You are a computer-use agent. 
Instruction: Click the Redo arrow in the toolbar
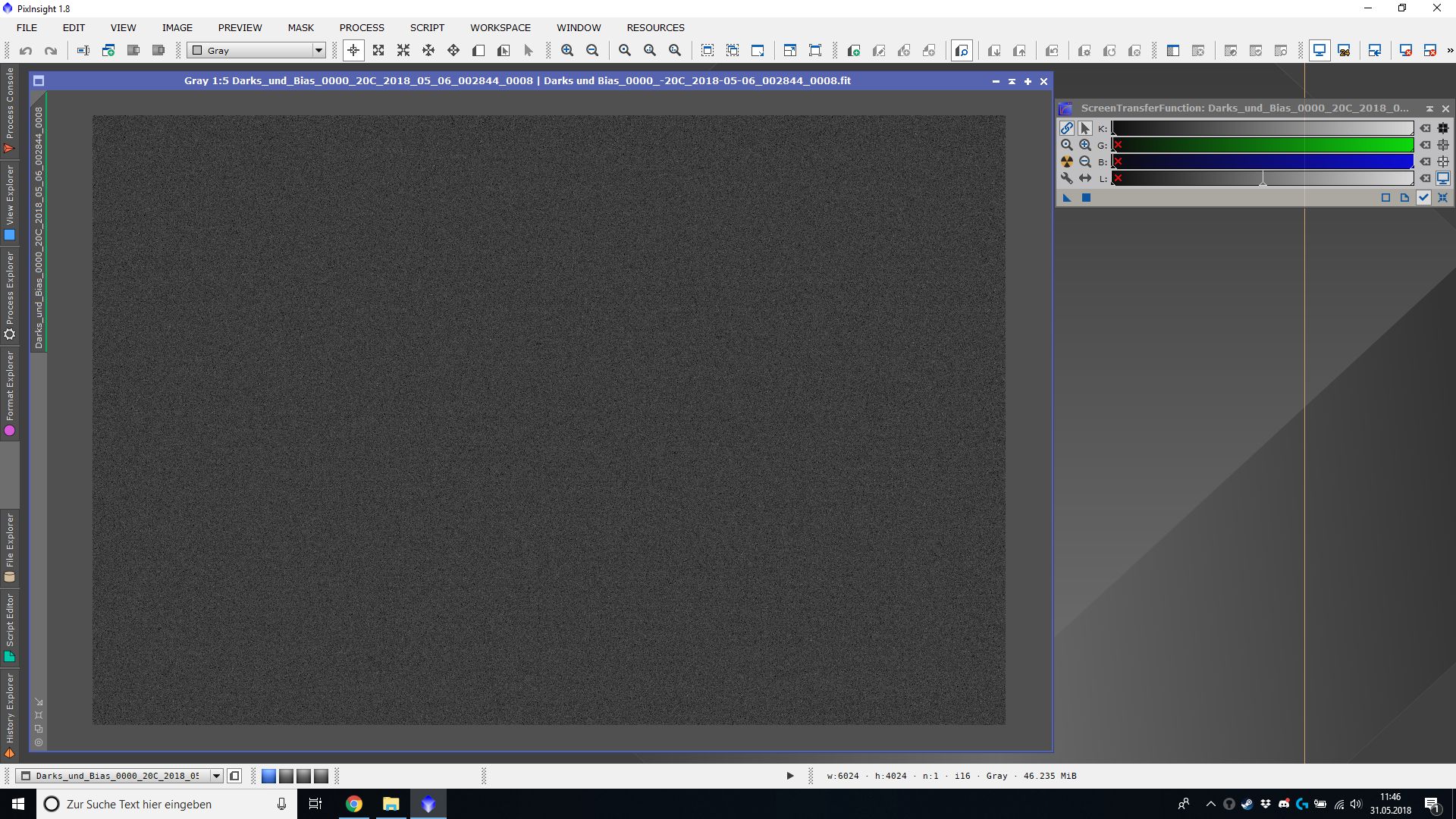51,51
